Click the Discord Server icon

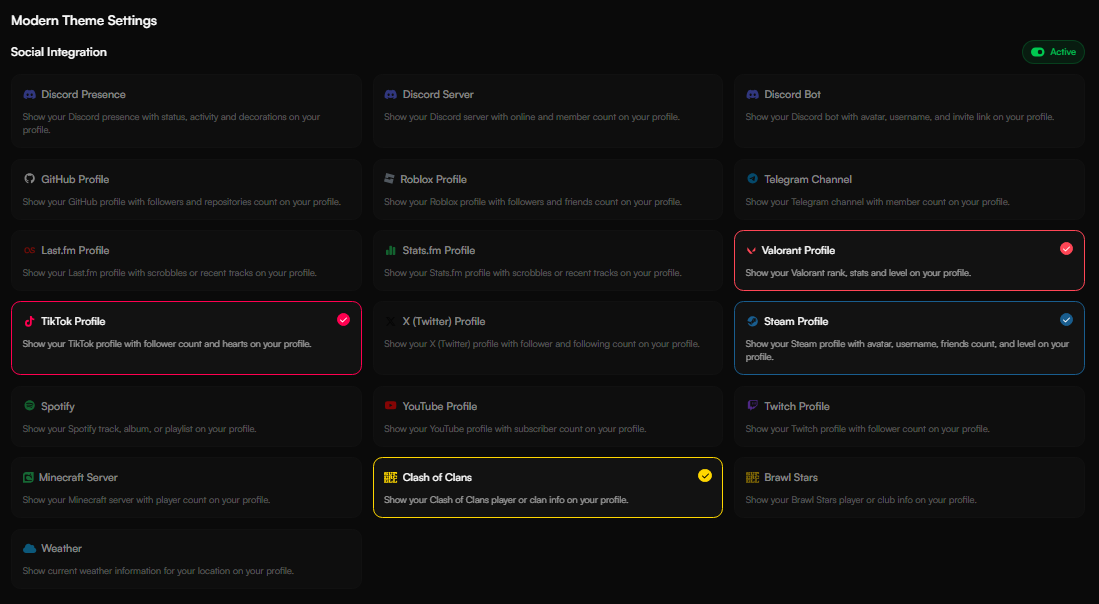click(390, 94)
